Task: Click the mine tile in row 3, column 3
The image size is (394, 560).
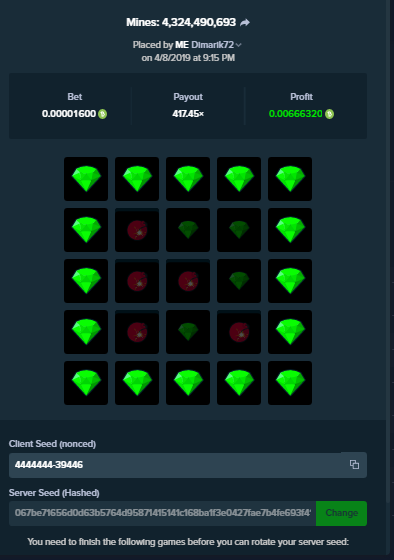Action: point(188,281)
